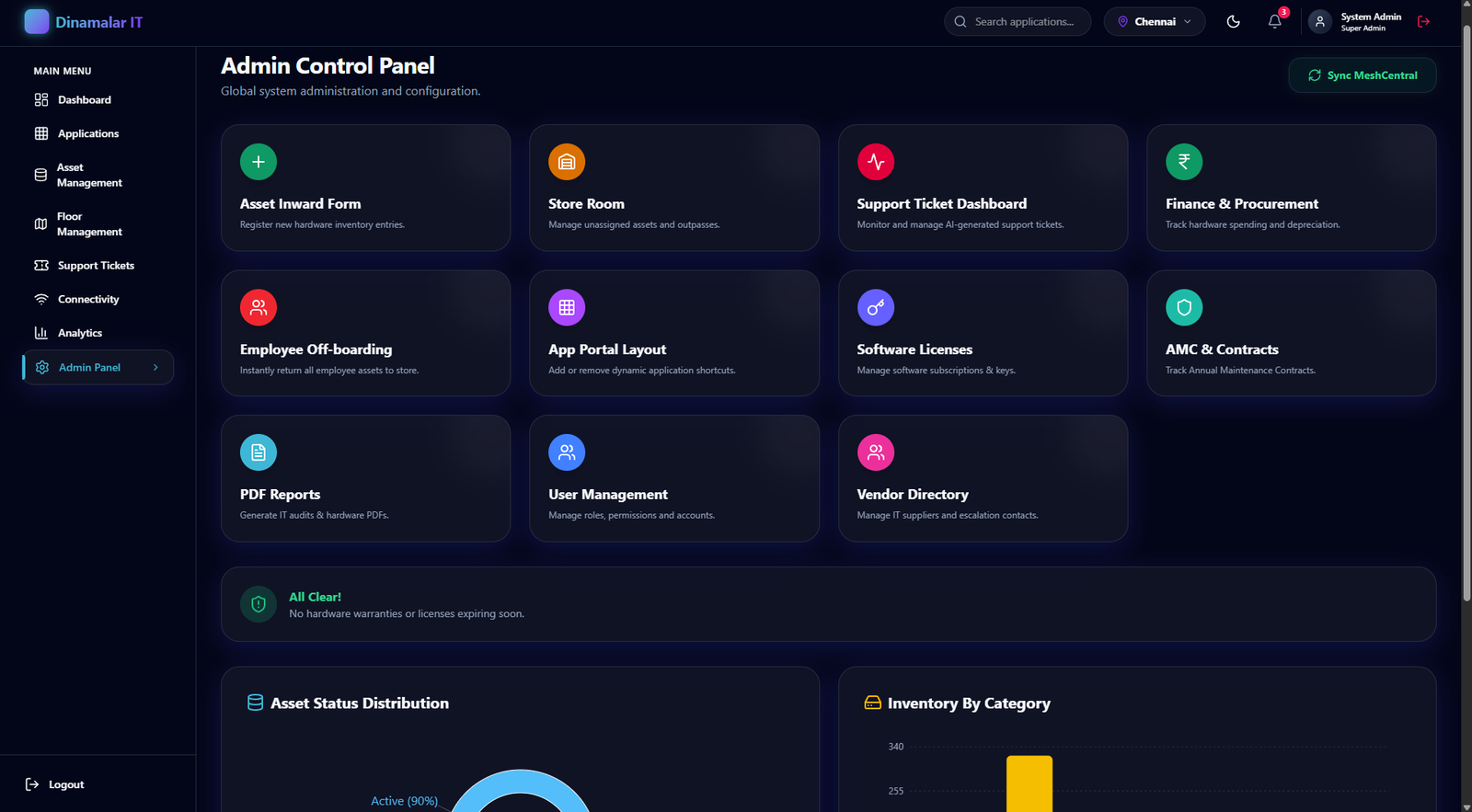Screen dimensions: 1472x812
Task: Click the green plus Asset Inward icon
Action: click(x=259, y=162)
